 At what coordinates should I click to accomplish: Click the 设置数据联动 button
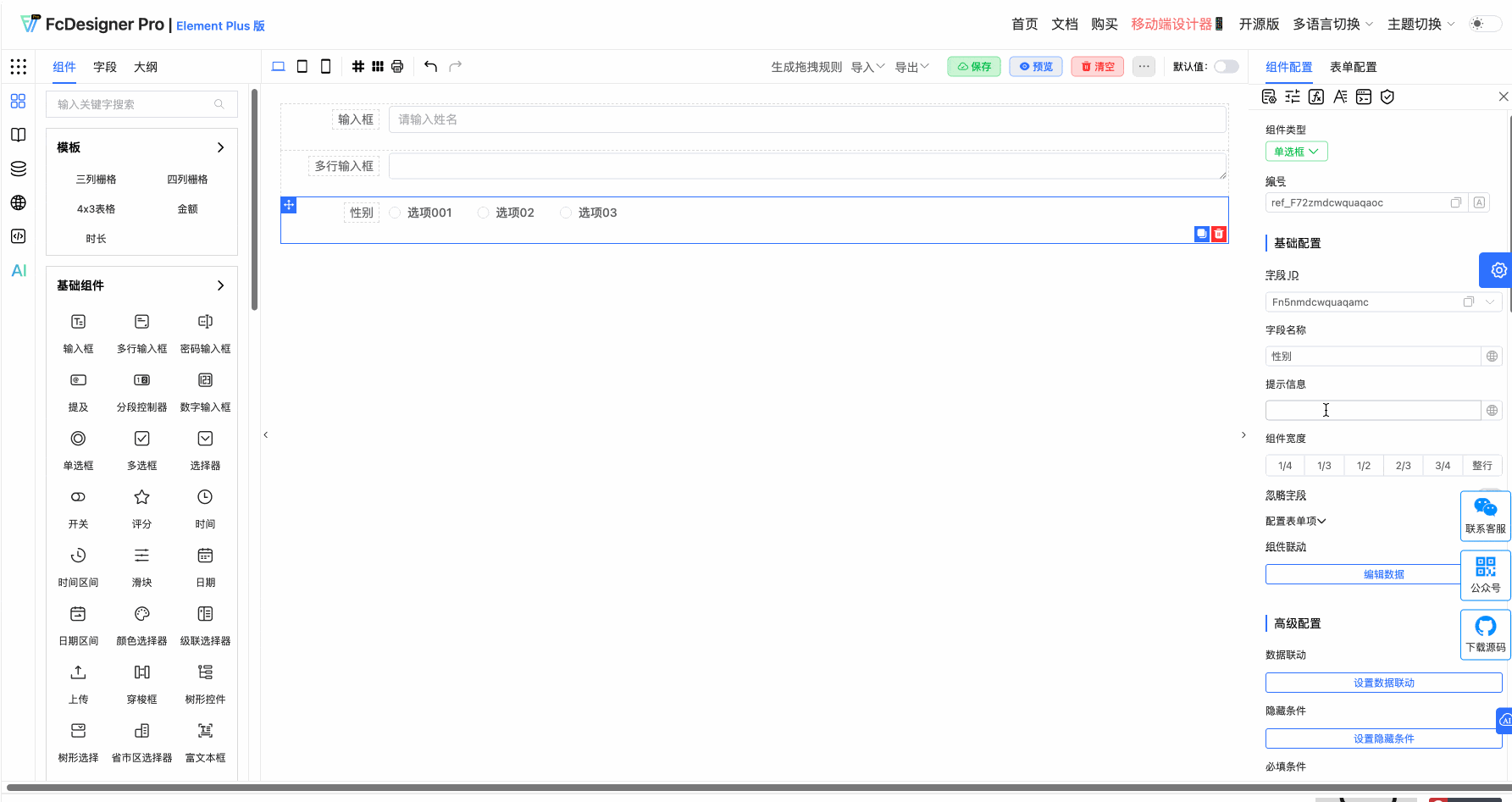pyautogui.click(x=1383, y=682)
